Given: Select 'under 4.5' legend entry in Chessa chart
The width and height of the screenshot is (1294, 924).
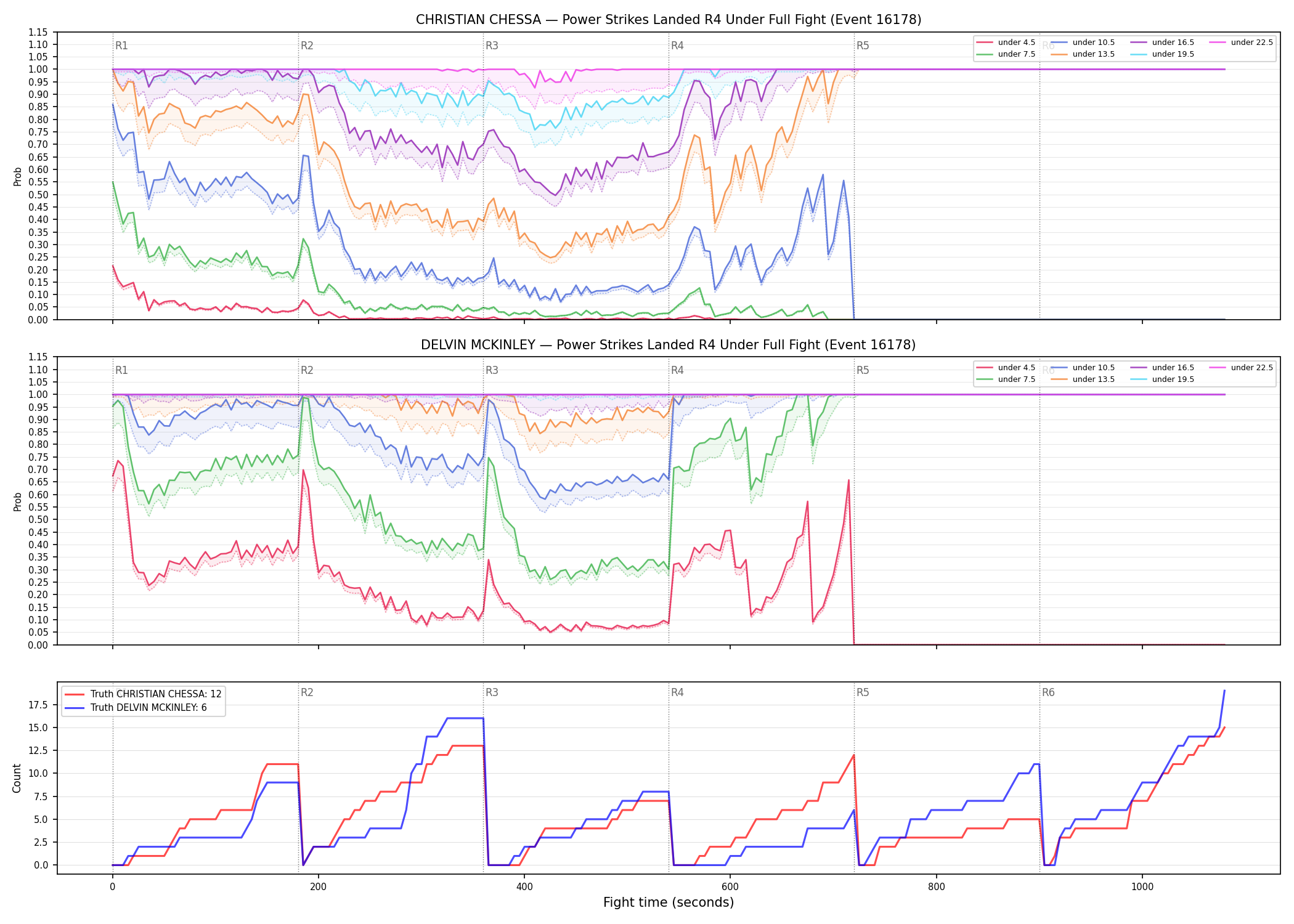Looking at the screenshot, I should pos(1006,43).
